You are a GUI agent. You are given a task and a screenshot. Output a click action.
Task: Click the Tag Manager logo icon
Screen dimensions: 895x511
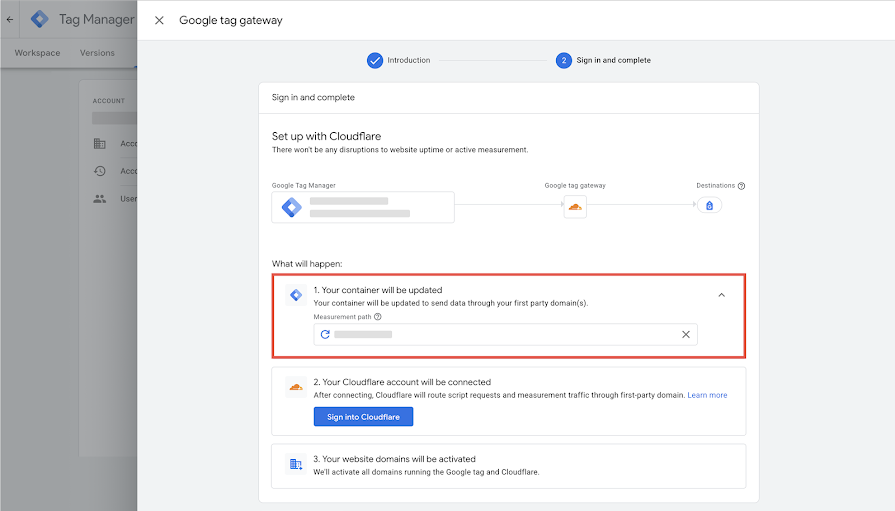point(39,19)
